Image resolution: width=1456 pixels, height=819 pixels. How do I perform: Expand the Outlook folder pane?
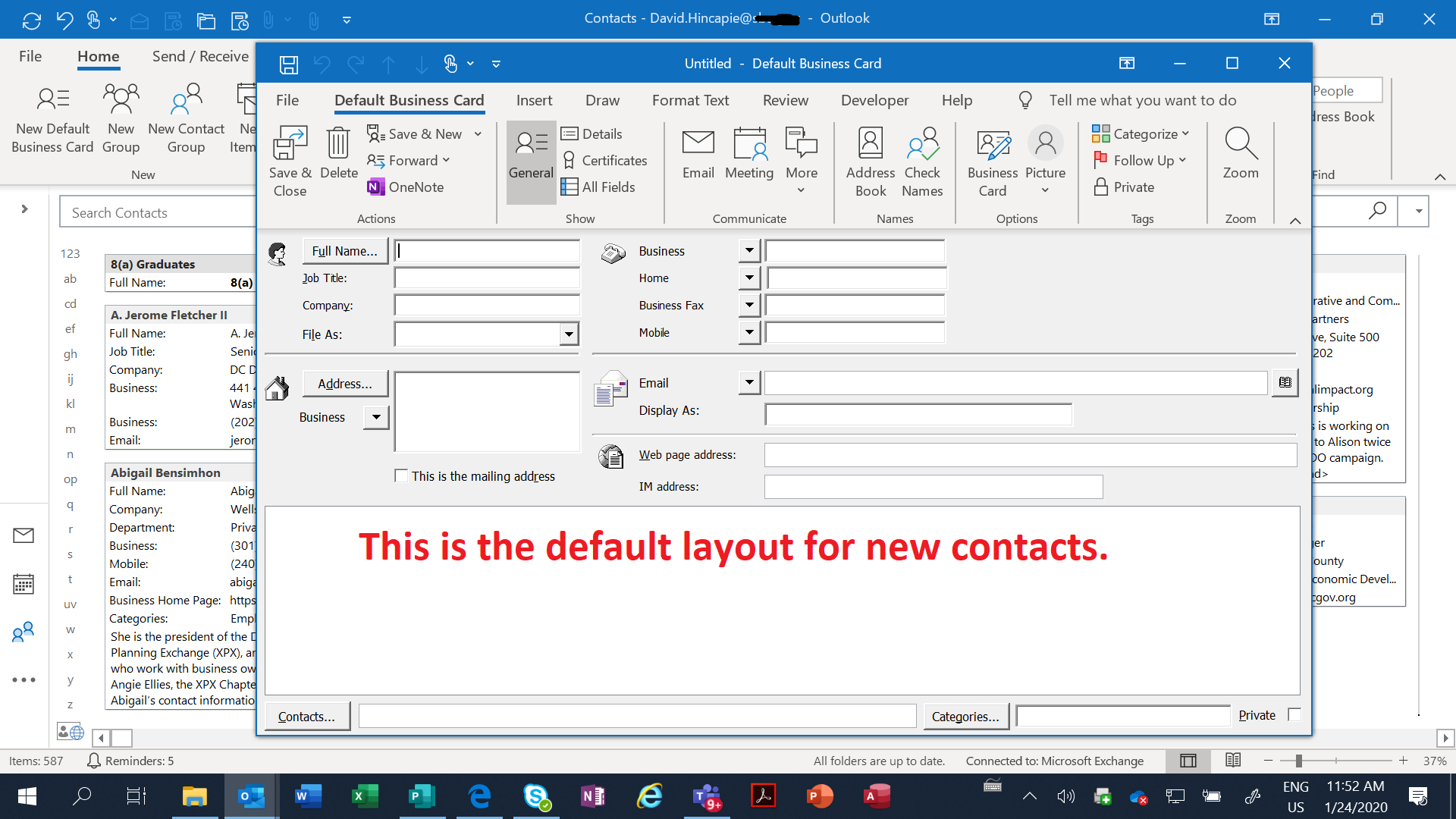(x=24, y=209)
